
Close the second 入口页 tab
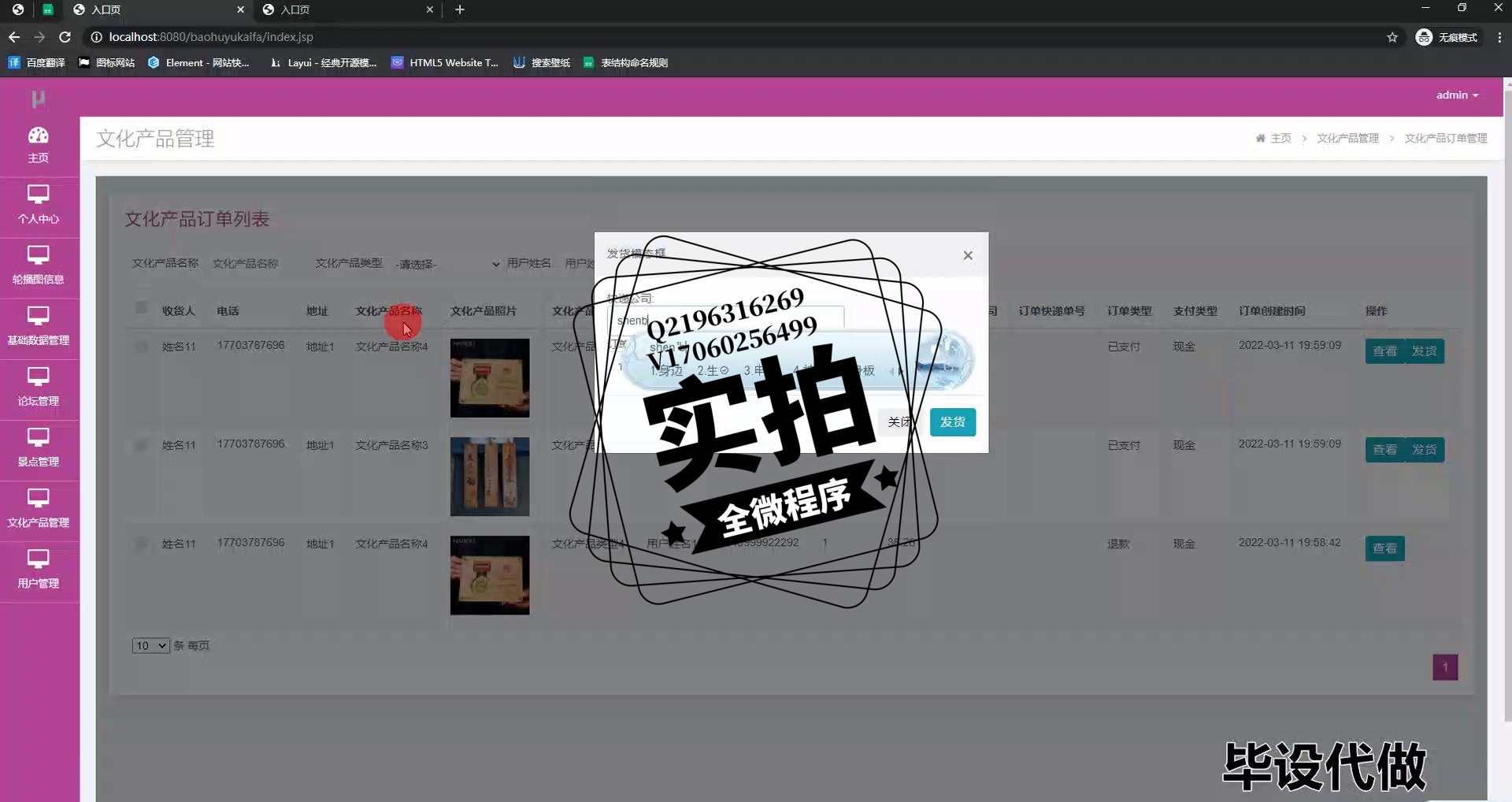[x=429, y=9]
